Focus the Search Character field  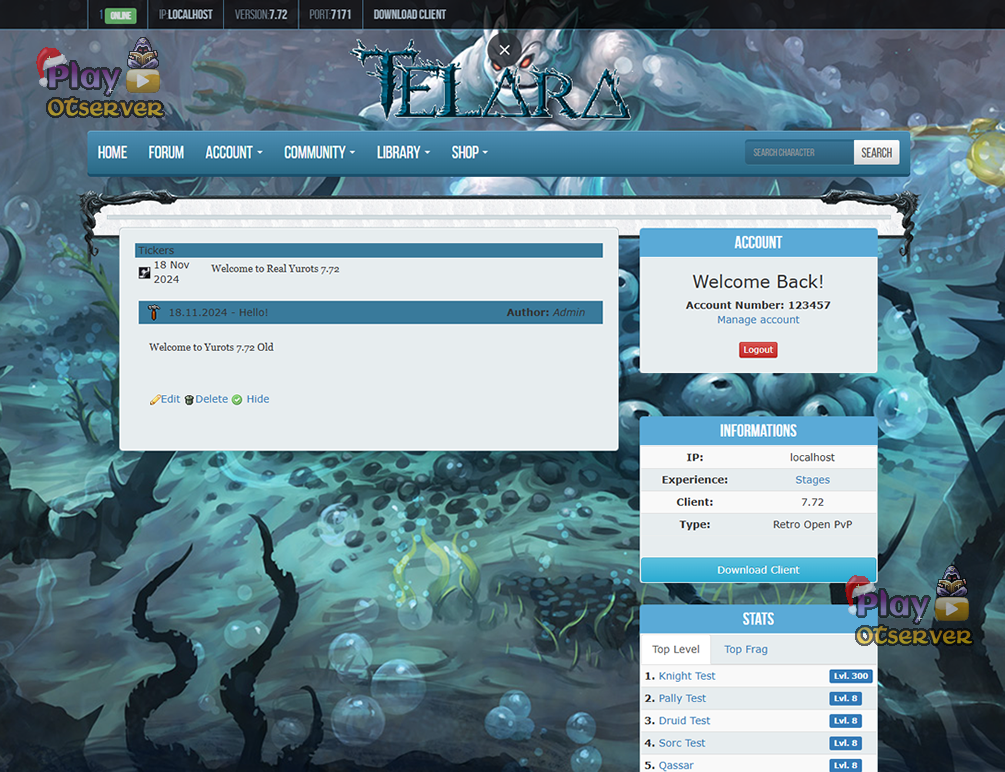tap(799, 153)
